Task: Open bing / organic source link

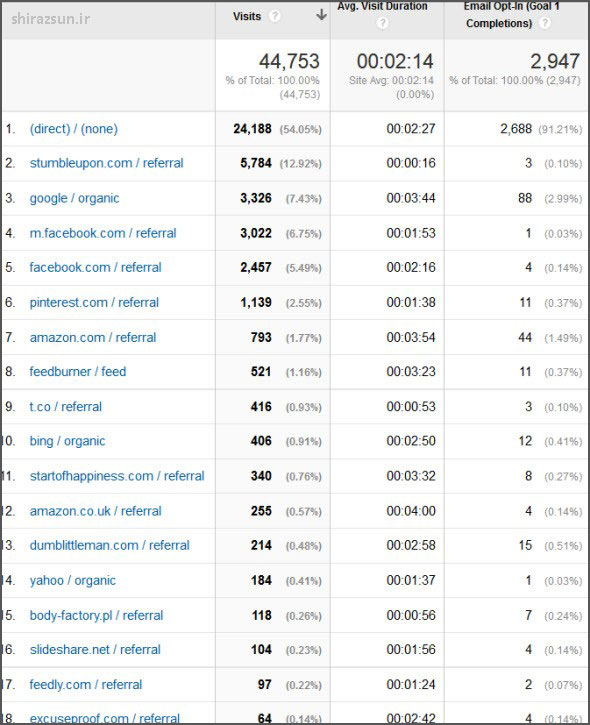Action: click(x=68, y=441)
